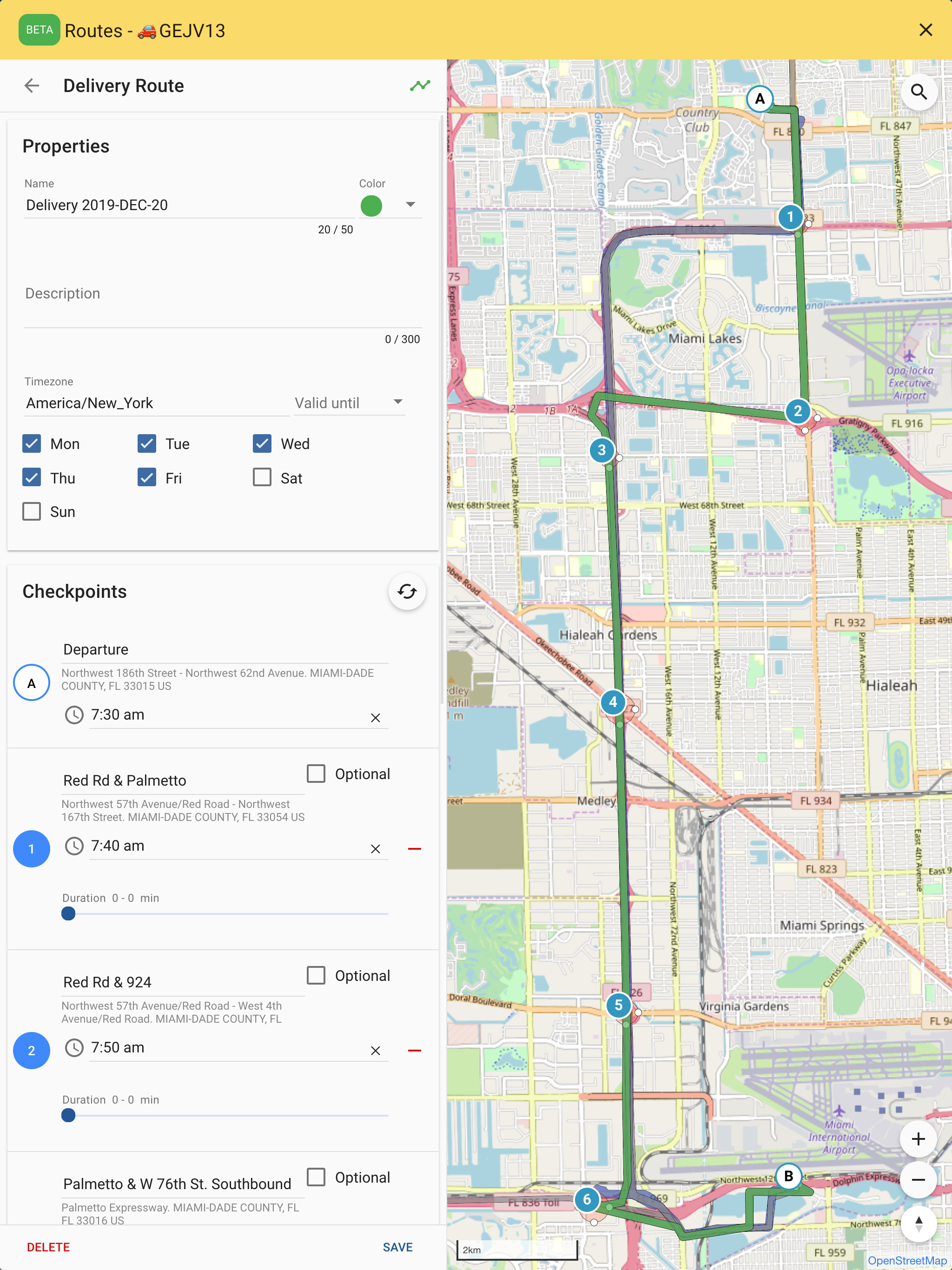Select map marker 1
The image size is (952, 1270).
point(790,217)
